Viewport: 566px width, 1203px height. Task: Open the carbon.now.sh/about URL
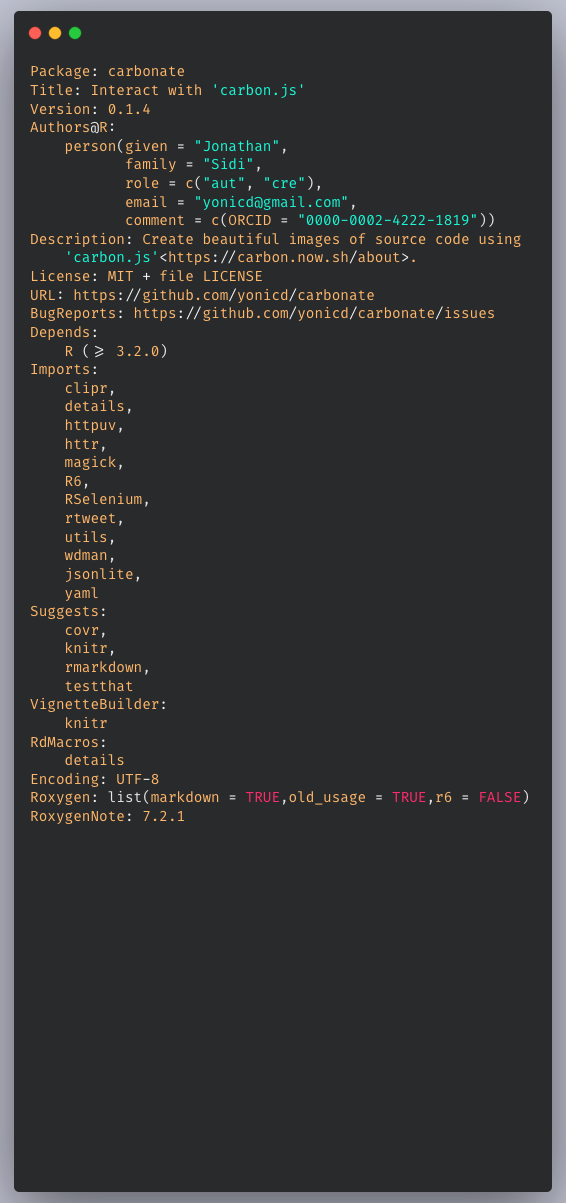coord(288,258)
